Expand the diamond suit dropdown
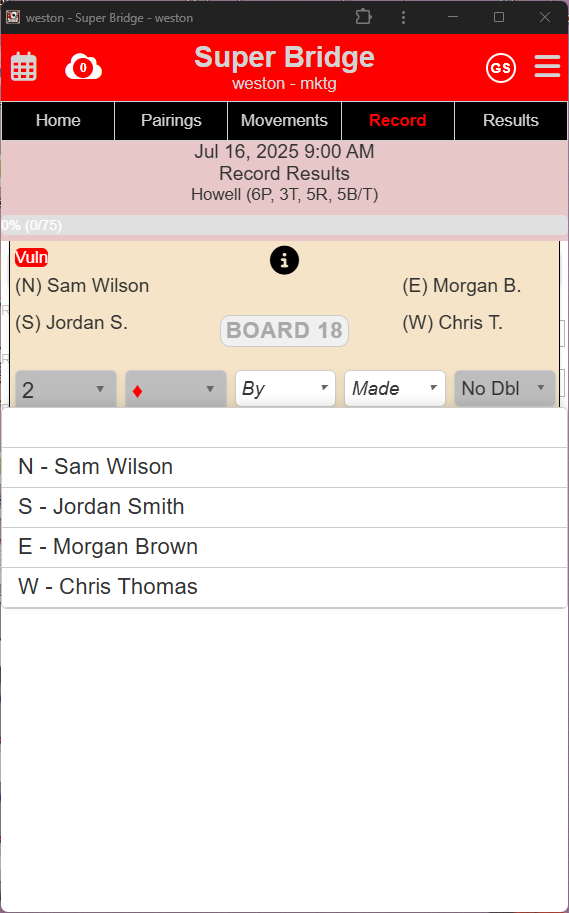 [175, 388]
